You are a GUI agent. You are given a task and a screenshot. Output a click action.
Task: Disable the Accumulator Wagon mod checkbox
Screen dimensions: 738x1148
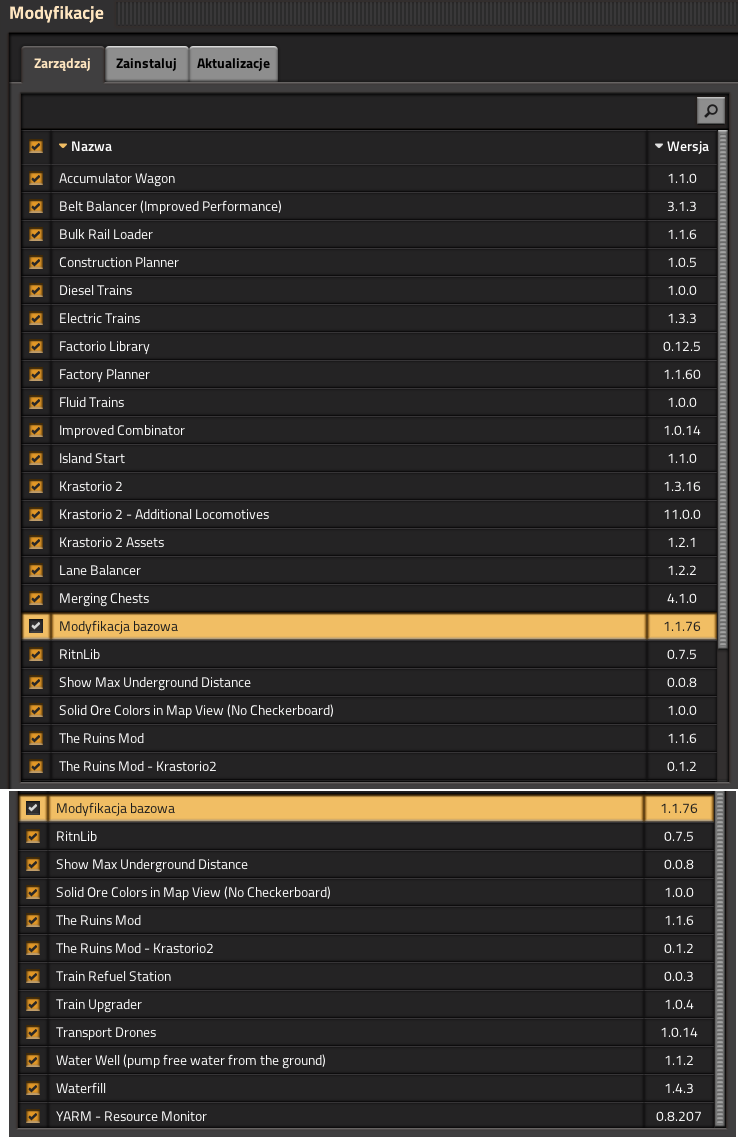pos(36,178)
